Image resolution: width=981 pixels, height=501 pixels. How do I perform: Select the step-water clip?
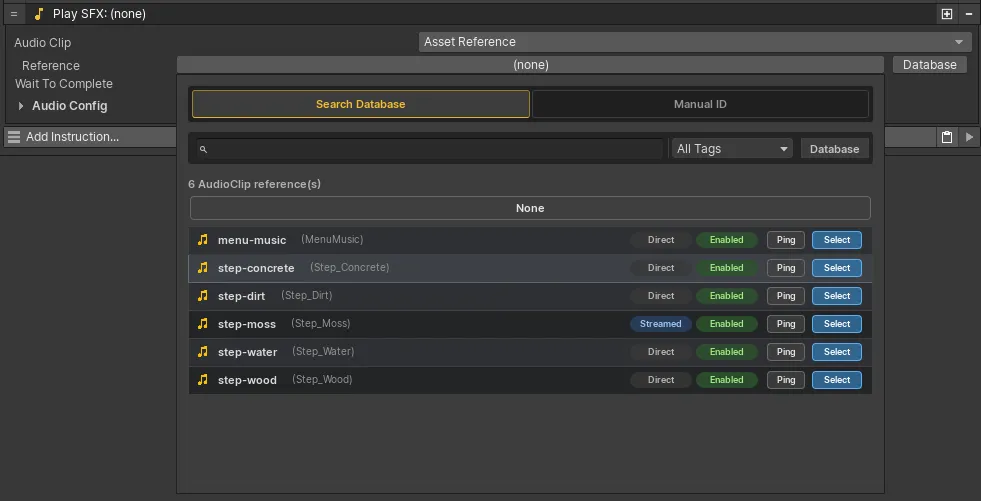pos(836,352)
